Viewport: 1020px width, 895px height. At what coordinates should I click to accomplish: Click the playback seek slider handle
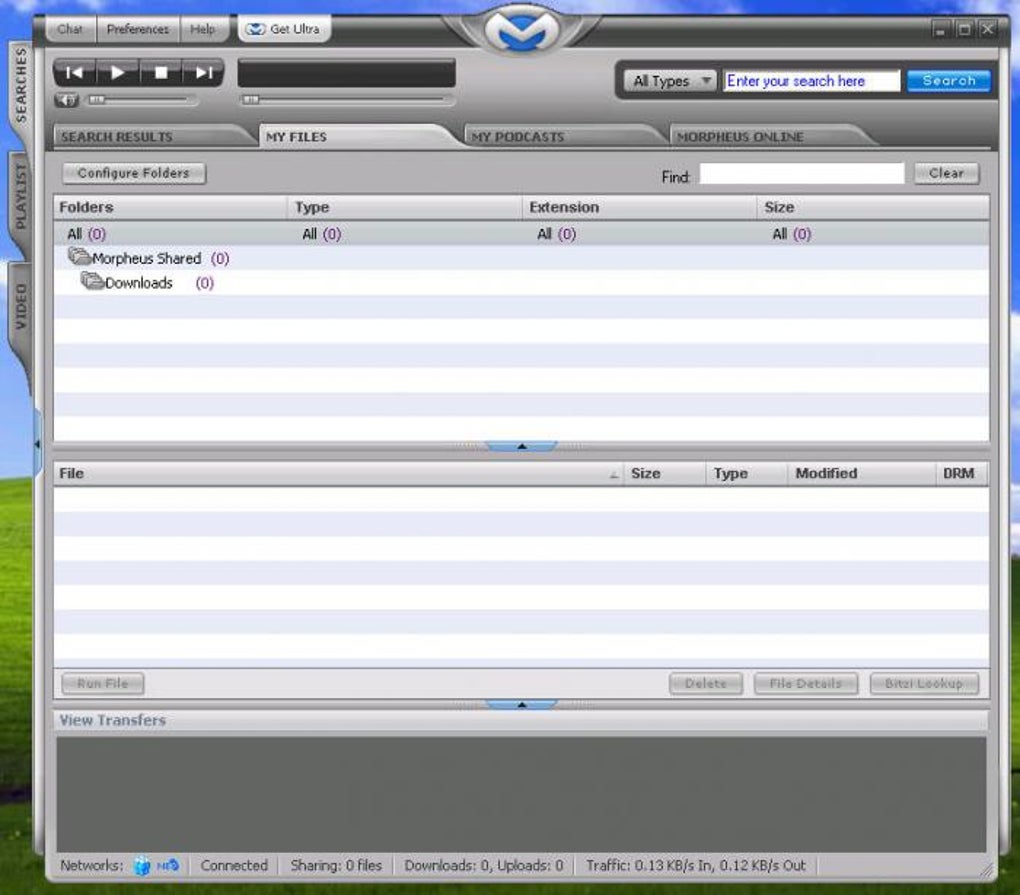pyautogui.click(x=250, y=100)
